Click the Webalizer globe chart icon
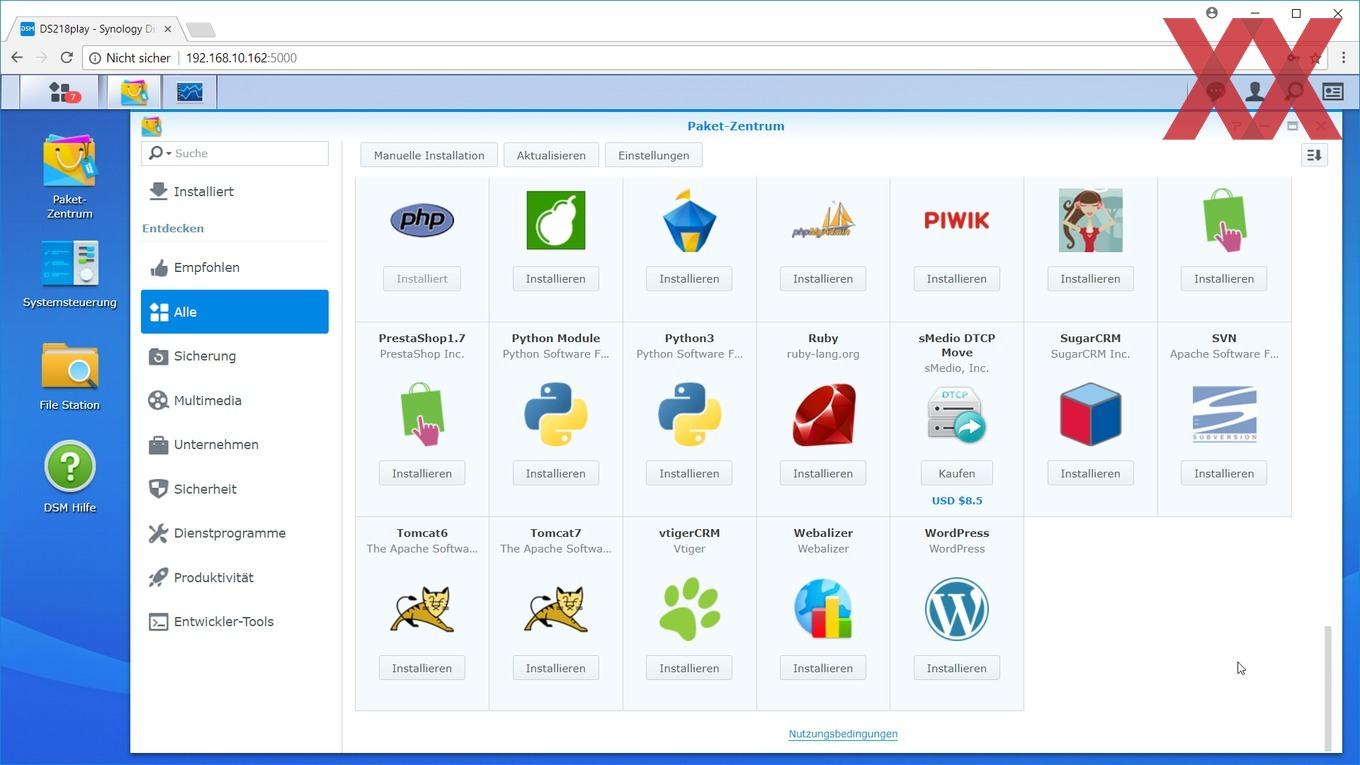 823,609
